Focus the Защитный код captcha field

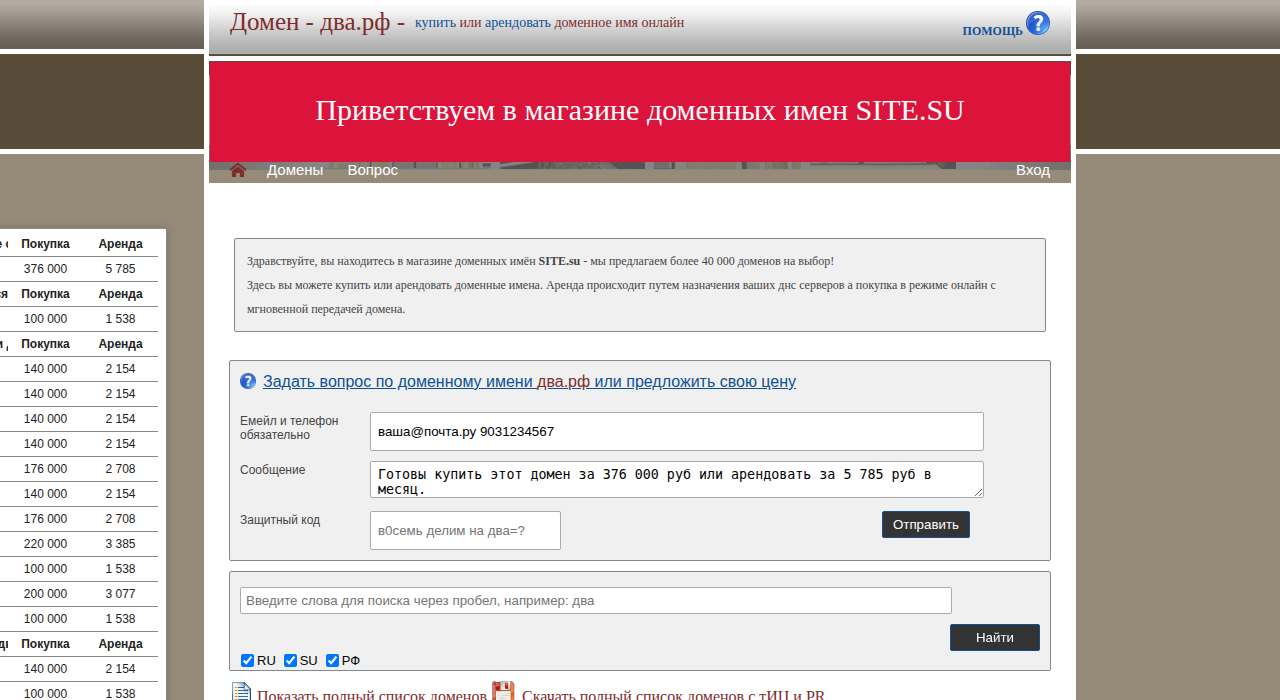point(465,530)
